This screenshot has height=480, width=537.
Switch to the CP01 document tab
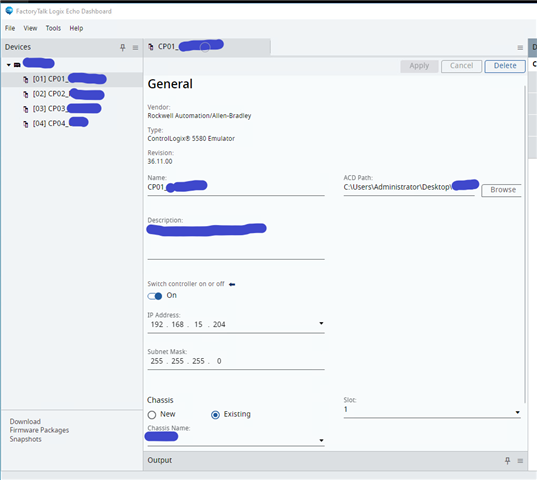point(207,47)
